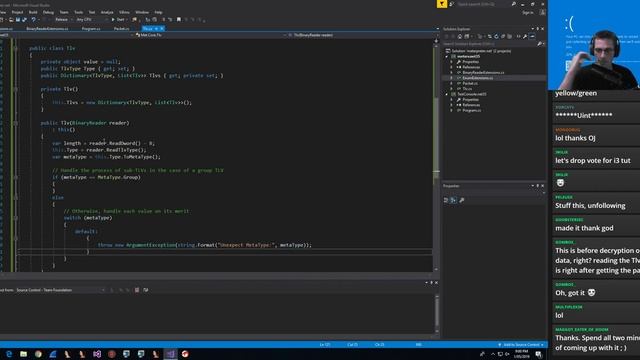Select Tlv.cs in Solution Explorer
This screenshot has width=640, height=360.
coord(467,89)
